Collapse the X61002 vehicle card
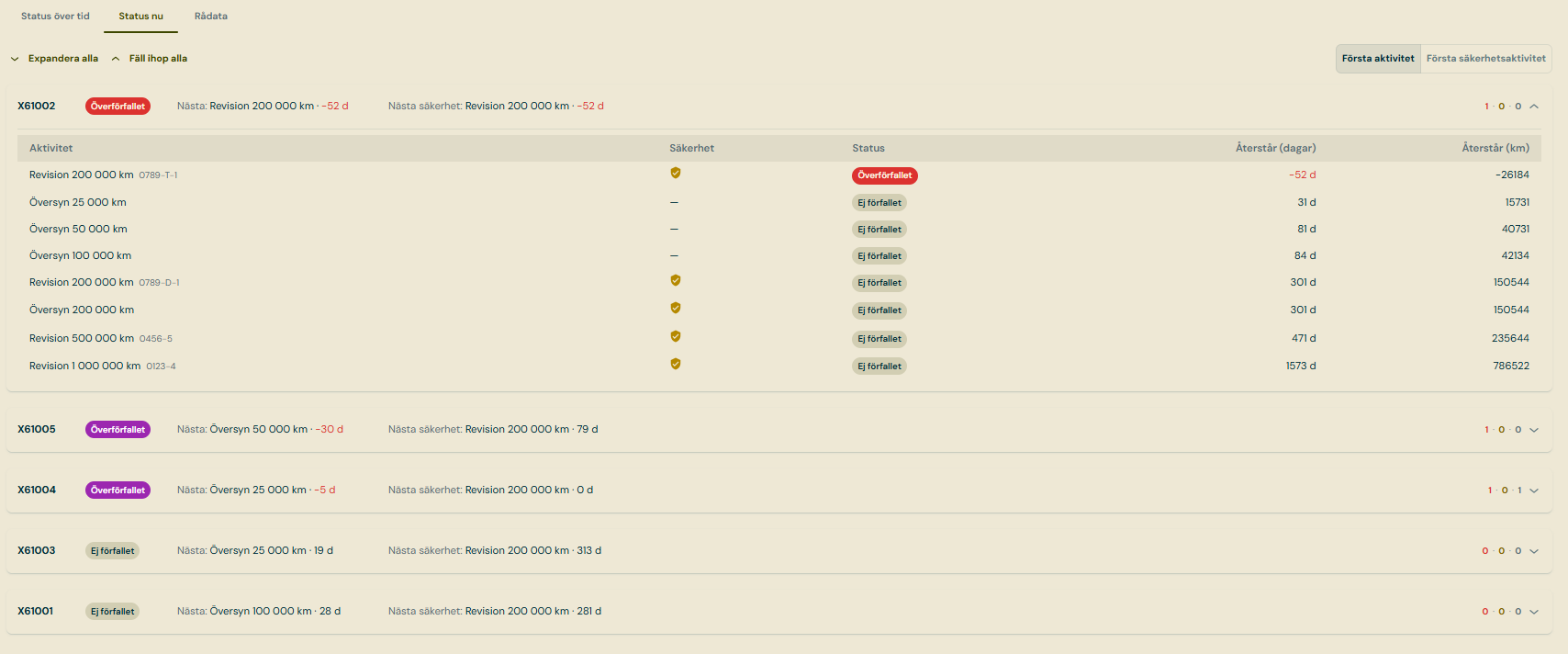The width and height of the screenshot is (1568, 654). tap(1534, 107)
